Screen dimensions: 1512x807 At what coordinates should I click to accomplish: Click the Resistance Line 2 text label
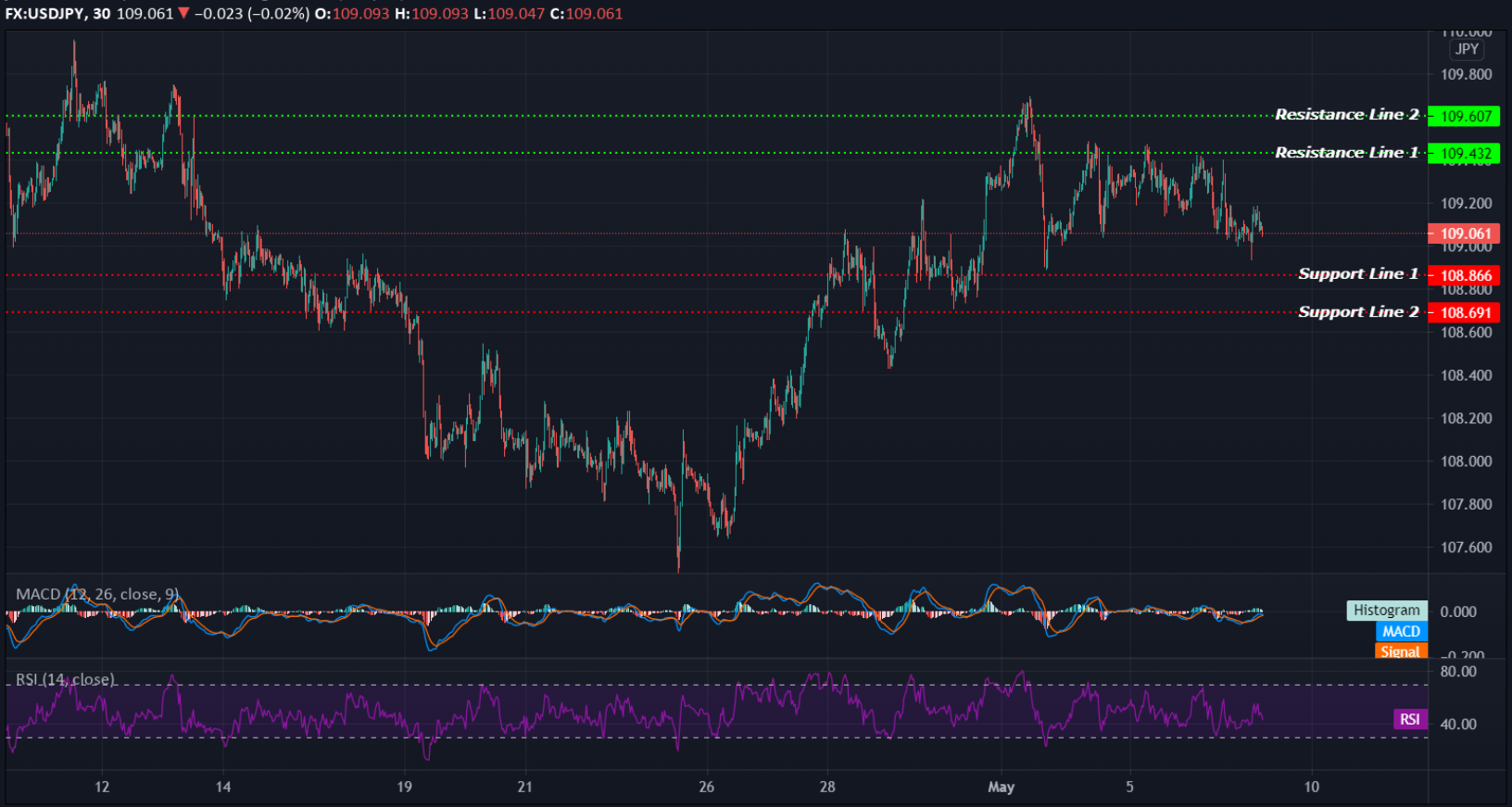(x=1346, y=115)
